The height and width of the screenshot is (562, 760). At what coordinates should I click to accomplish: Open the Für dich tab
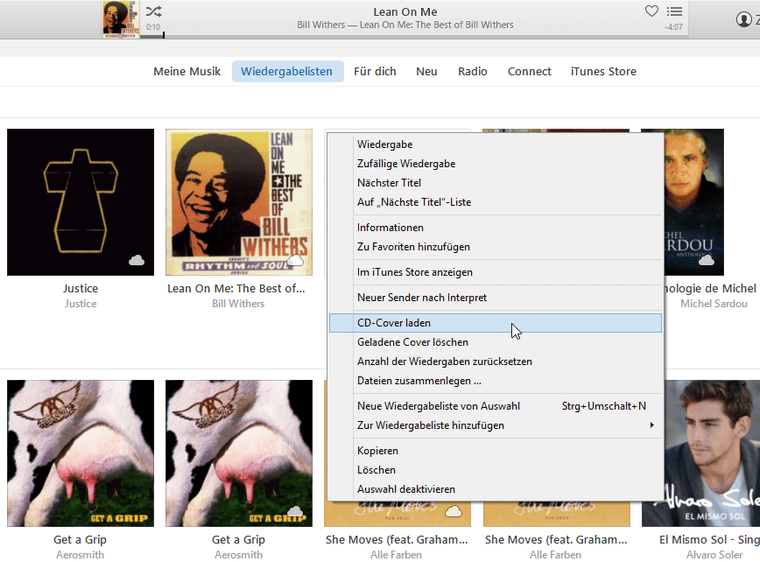(375, 71)
